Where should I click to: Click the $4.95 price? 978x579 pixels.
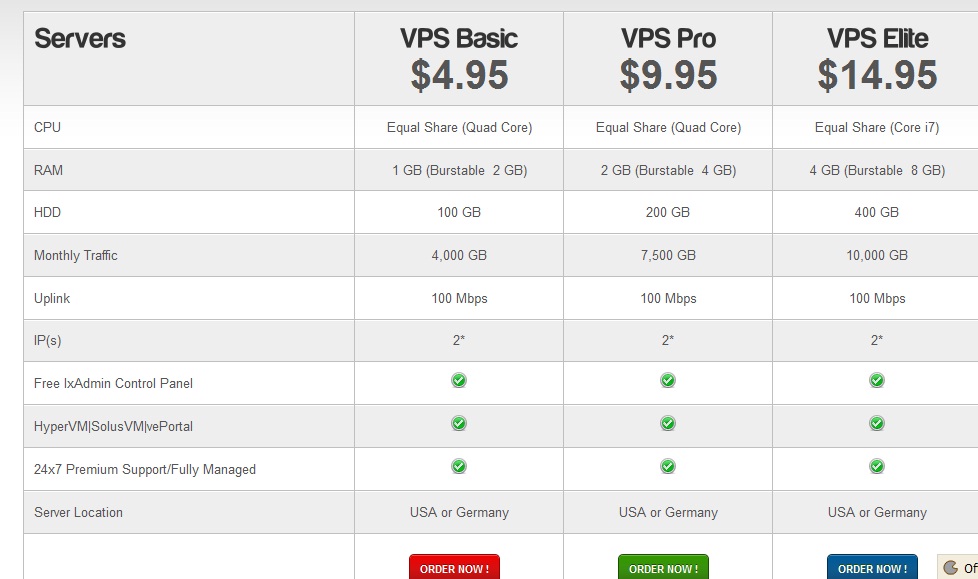pyautogui.click(x=459, y=76)
